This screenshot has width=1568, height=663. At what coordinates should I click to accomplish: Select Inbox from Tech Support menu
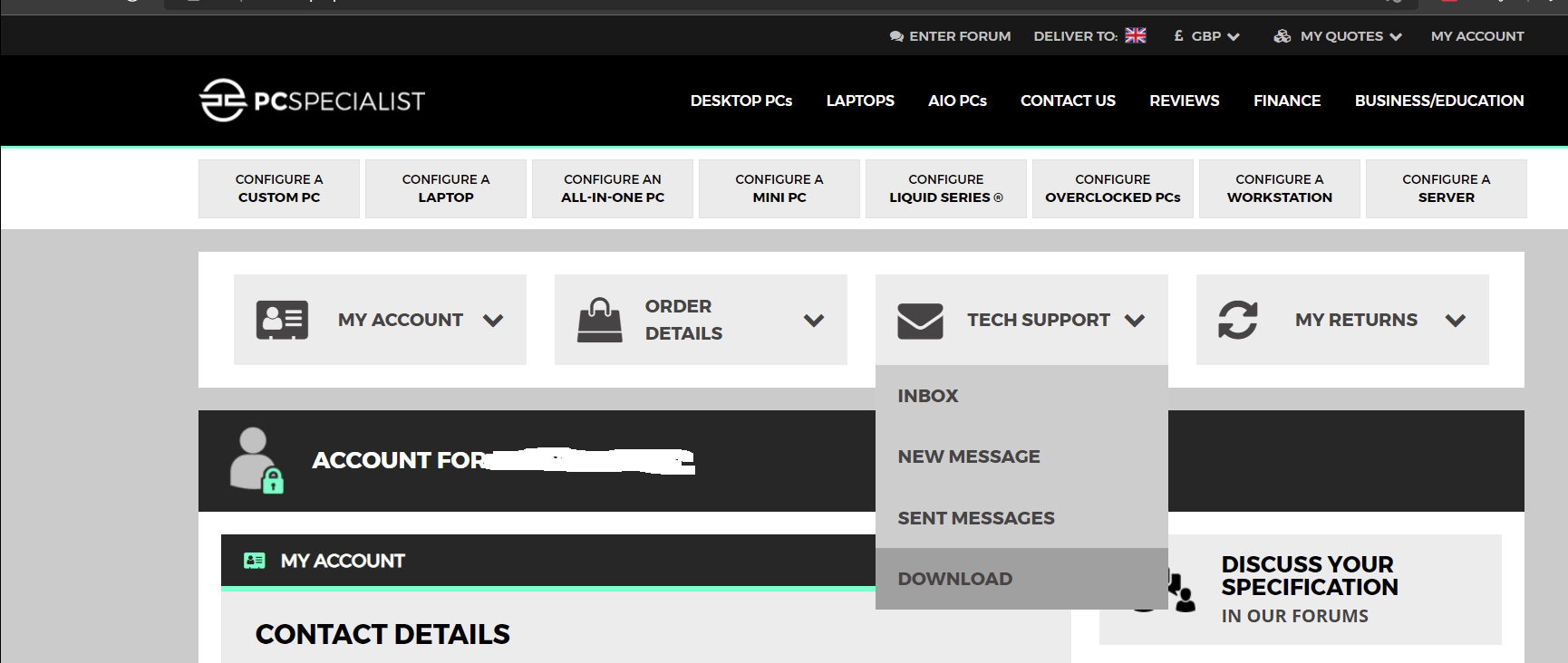click(x=1021, y=396)
